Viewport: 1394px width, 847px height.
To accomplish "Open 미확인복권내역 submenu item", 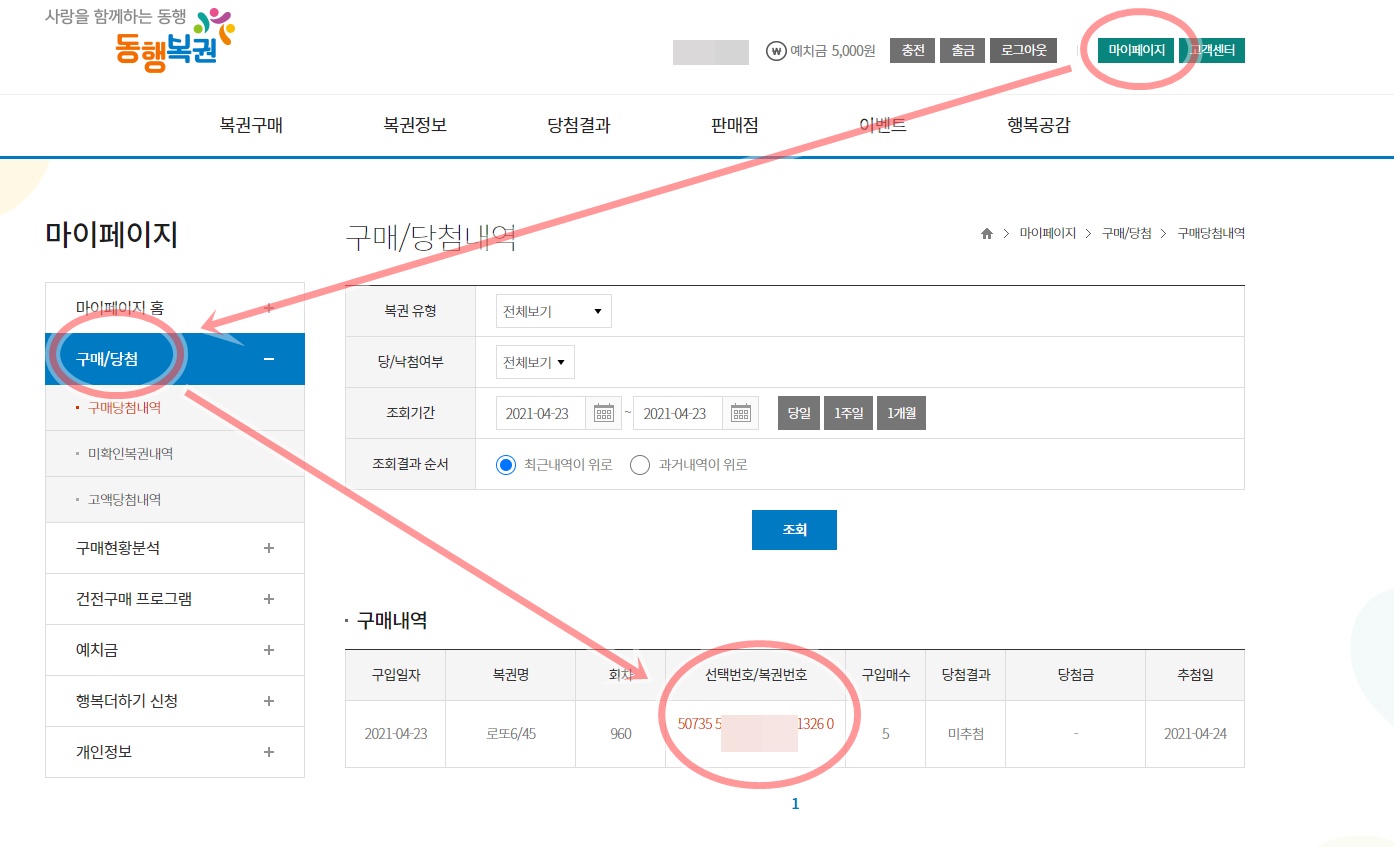I will 130,454.
